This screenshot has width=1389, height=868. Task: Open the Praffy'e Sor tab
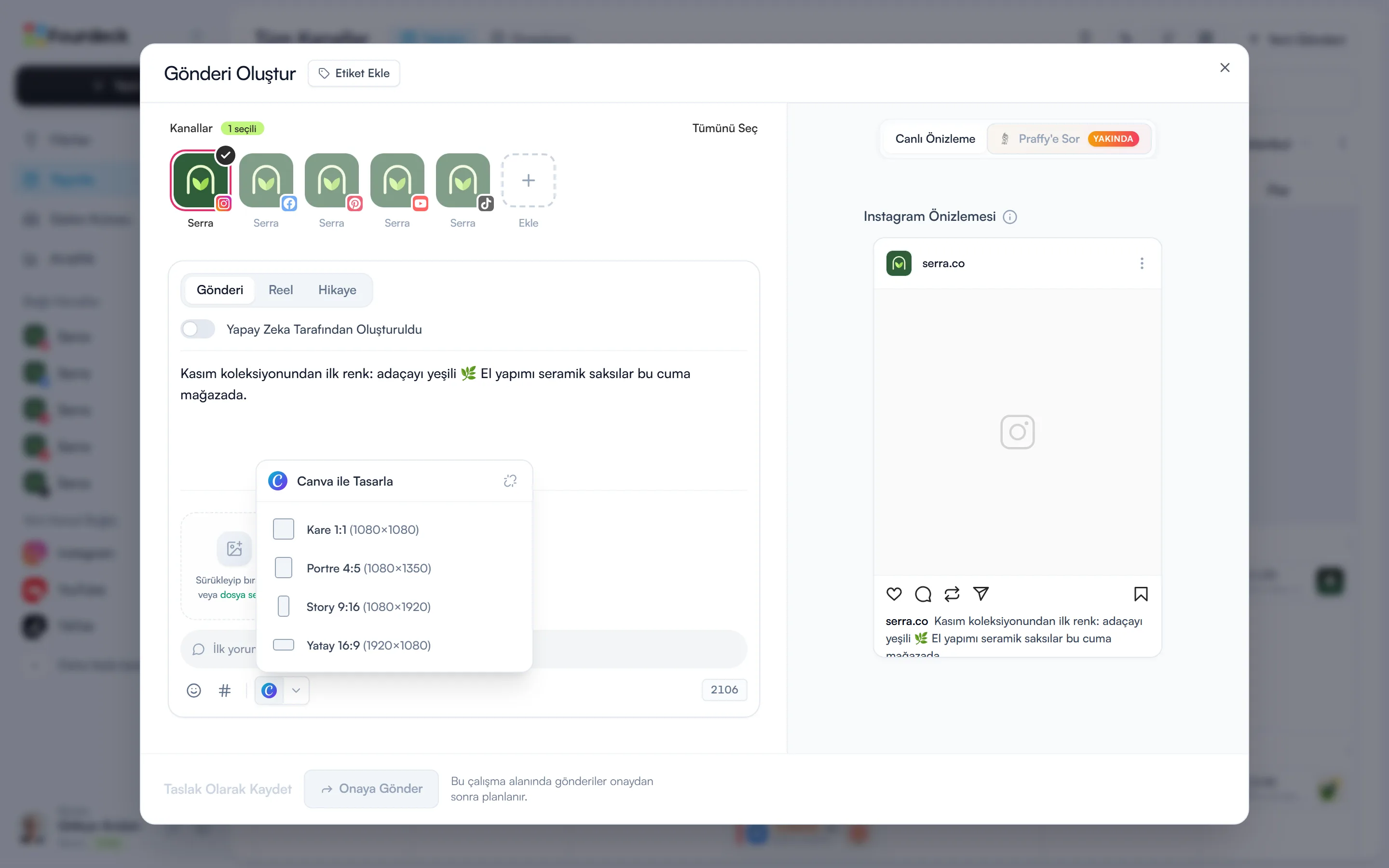click(1069, 139)
